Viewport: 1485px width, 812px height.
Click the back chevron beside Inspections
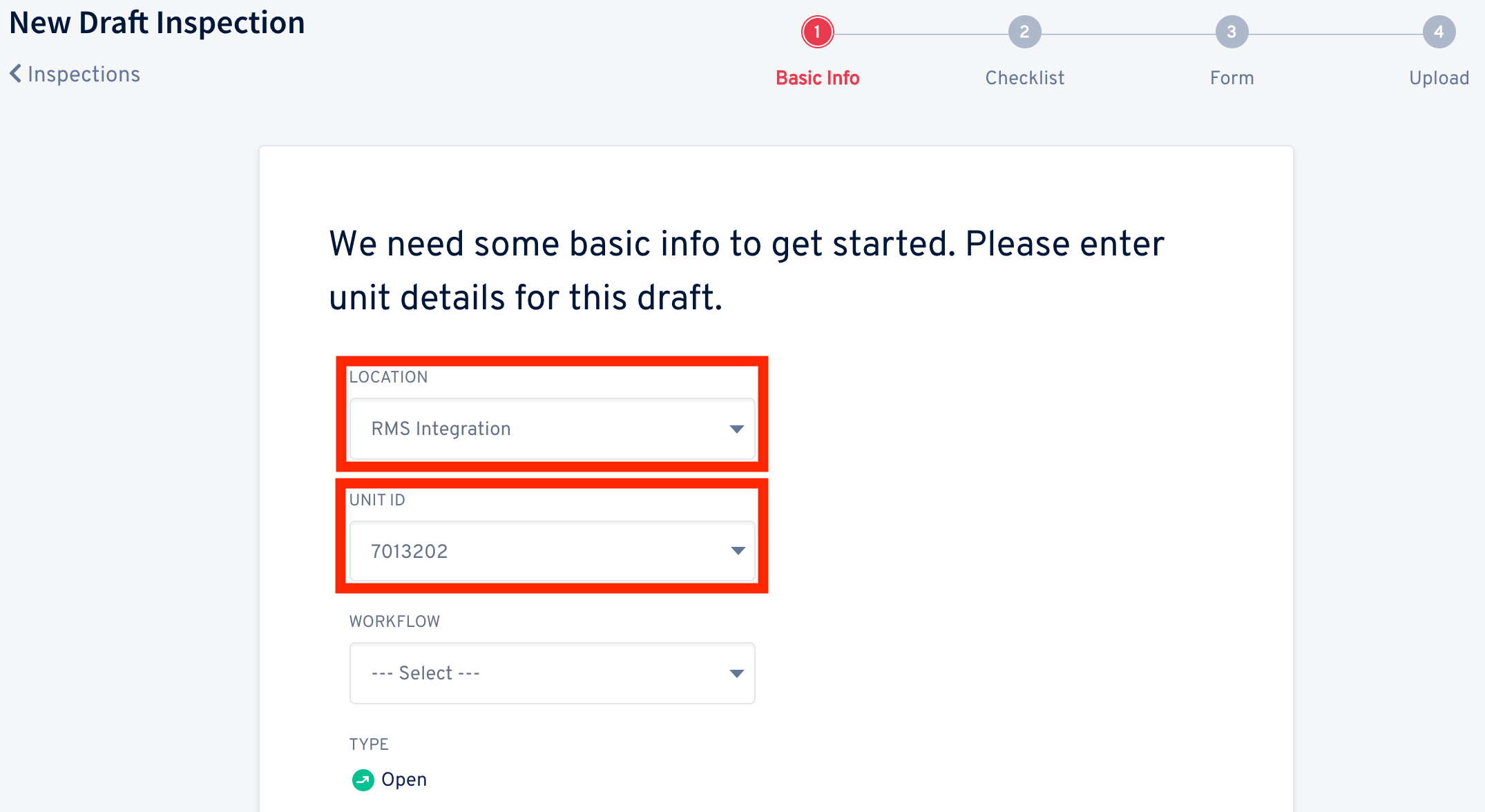(16, 73)
